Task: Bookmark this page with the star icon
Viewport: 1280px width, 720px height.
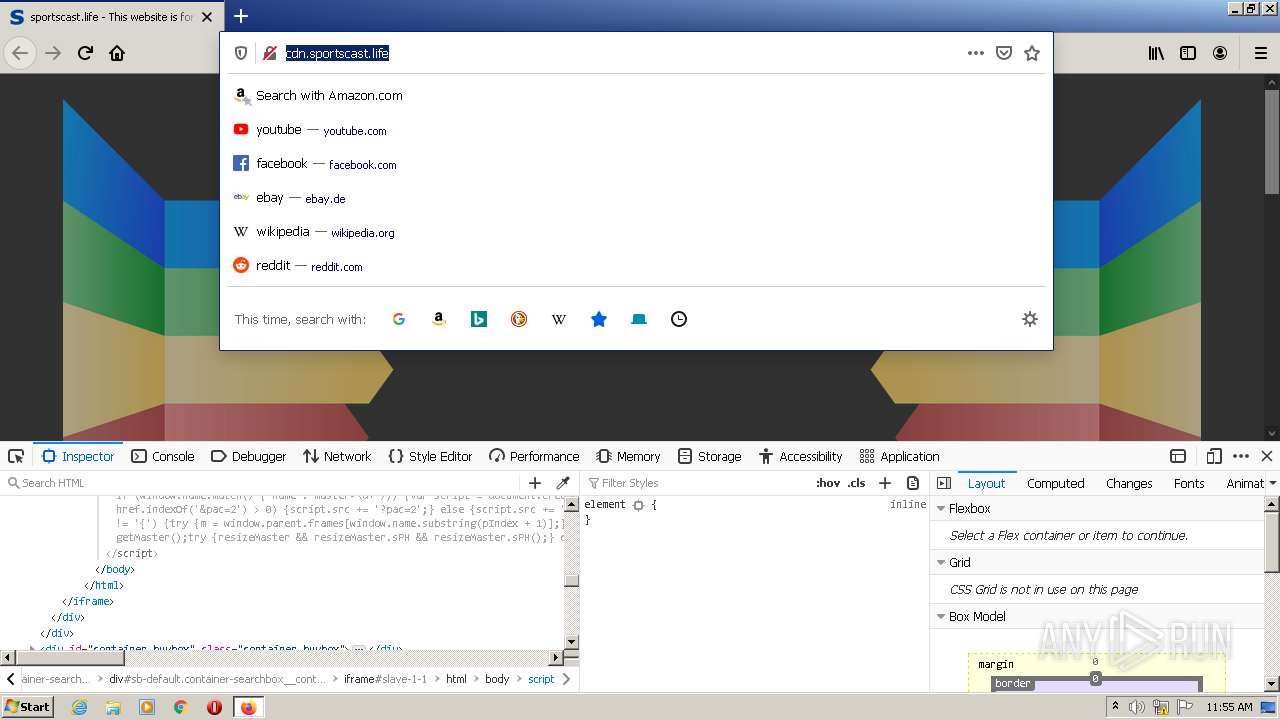Action: (x=1032, y=53)
